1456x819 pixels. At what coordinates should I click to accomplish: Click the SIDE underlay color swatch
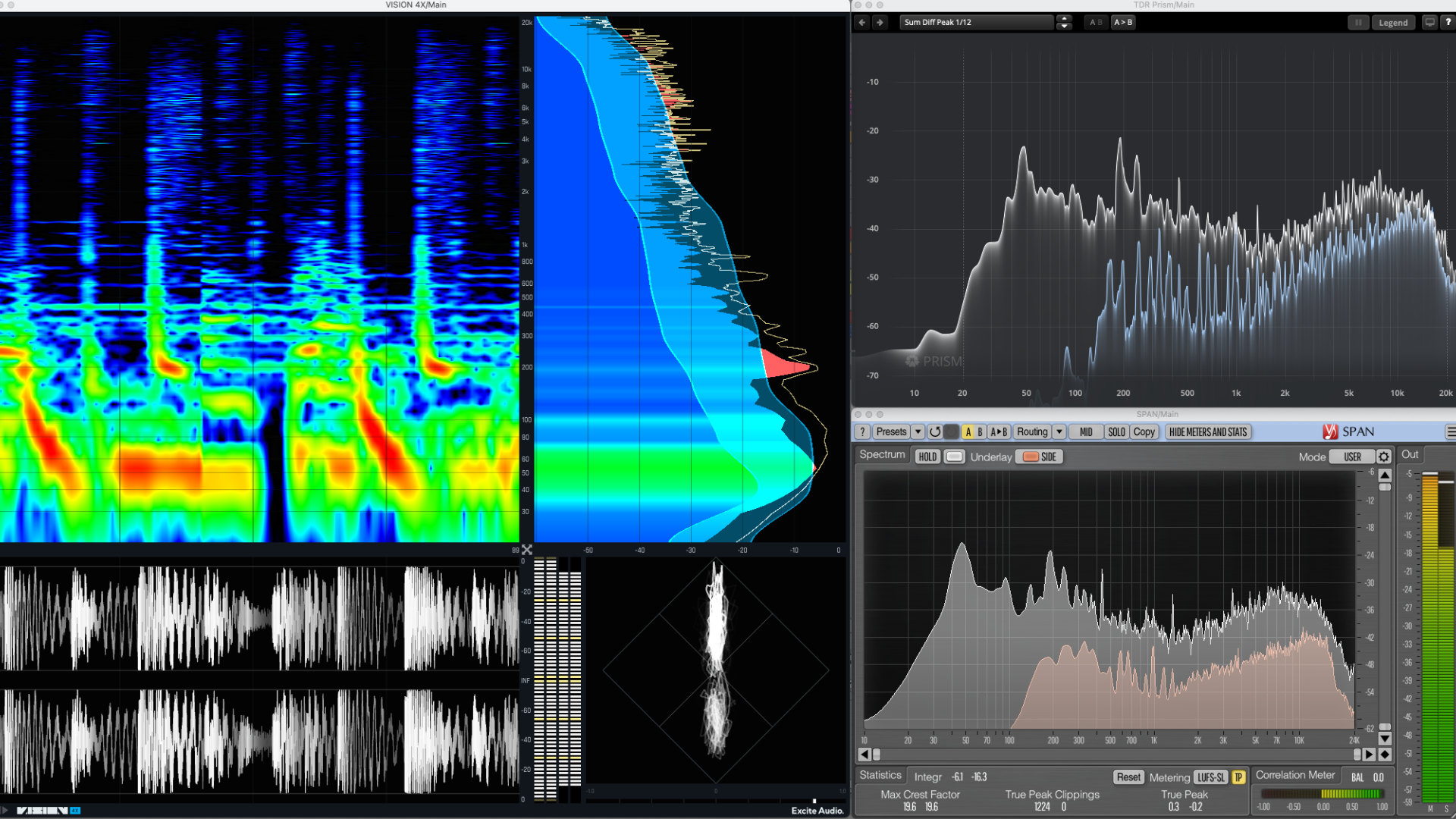tap(1030, 457)
